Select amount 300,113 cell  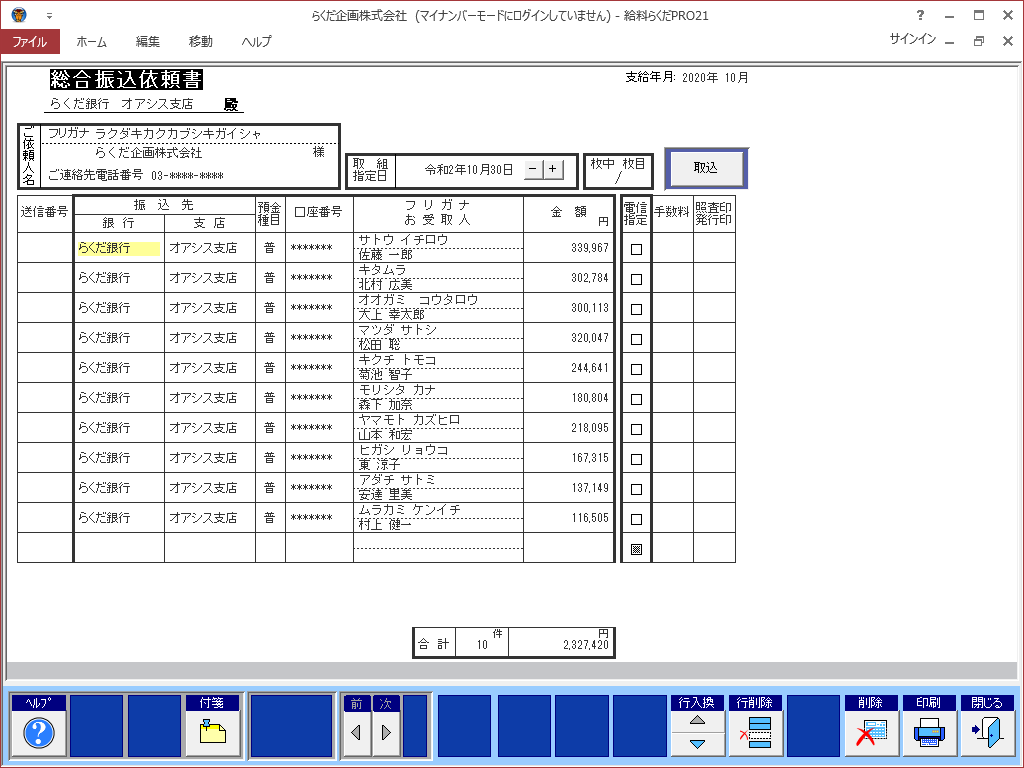[568, 308]
